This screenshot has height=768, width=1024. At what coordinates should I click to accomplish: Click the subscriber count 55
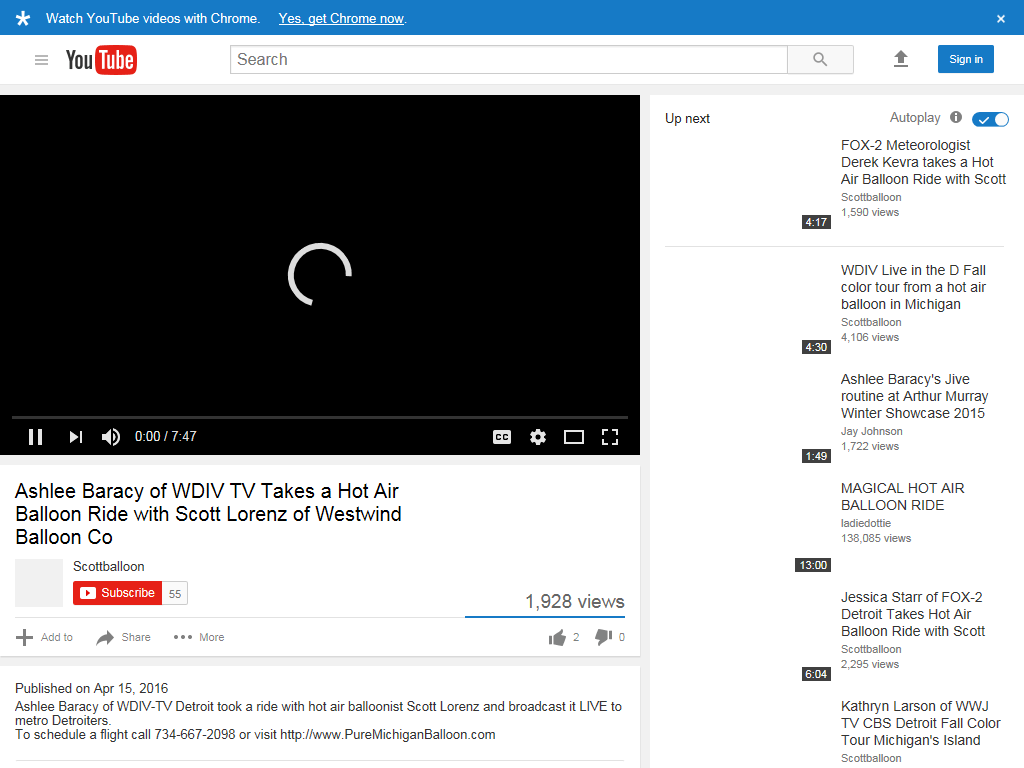click(x=175, y=594)
